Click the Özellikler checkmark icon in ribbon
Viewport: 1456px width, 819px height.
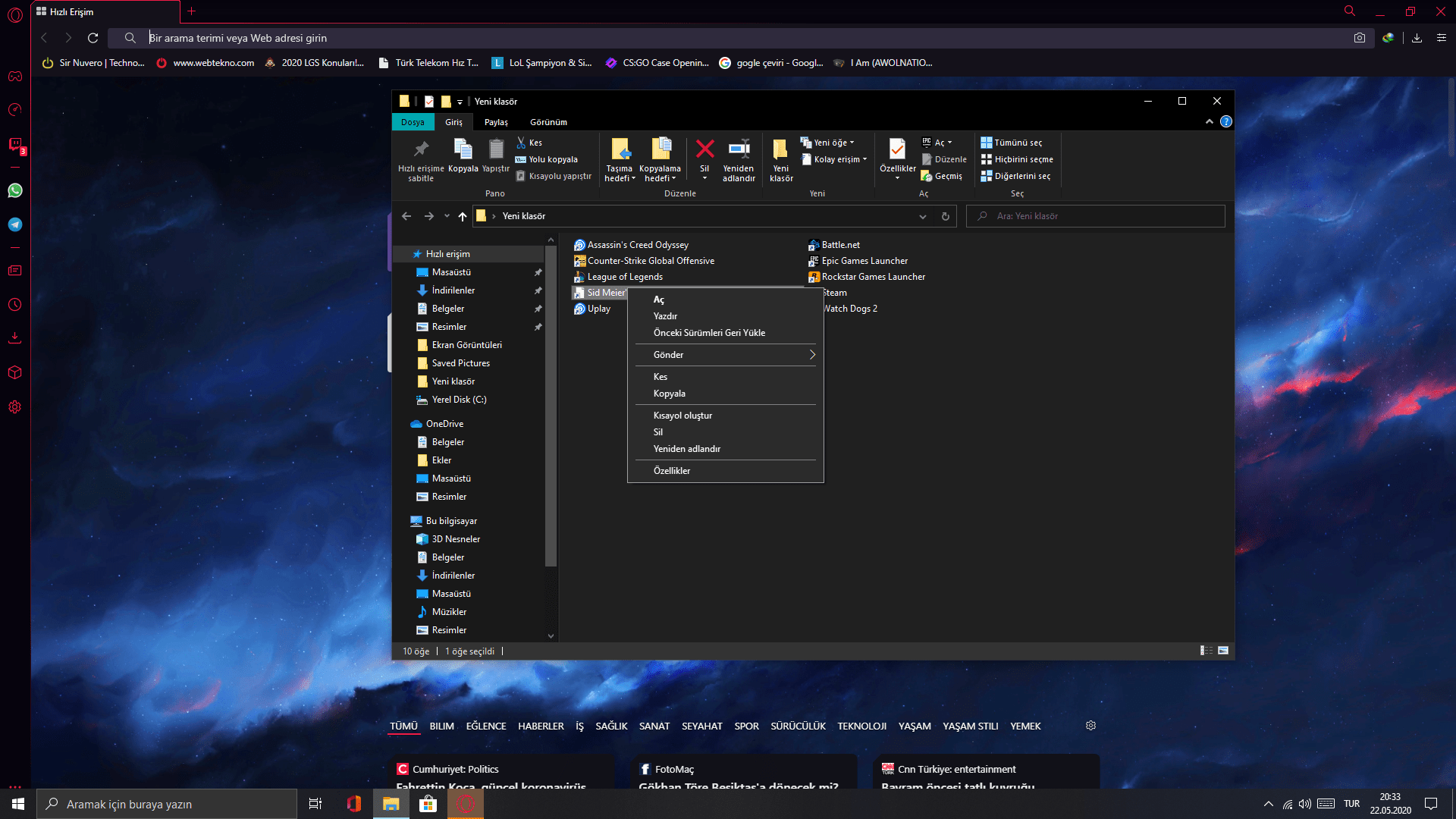point(897,149)
